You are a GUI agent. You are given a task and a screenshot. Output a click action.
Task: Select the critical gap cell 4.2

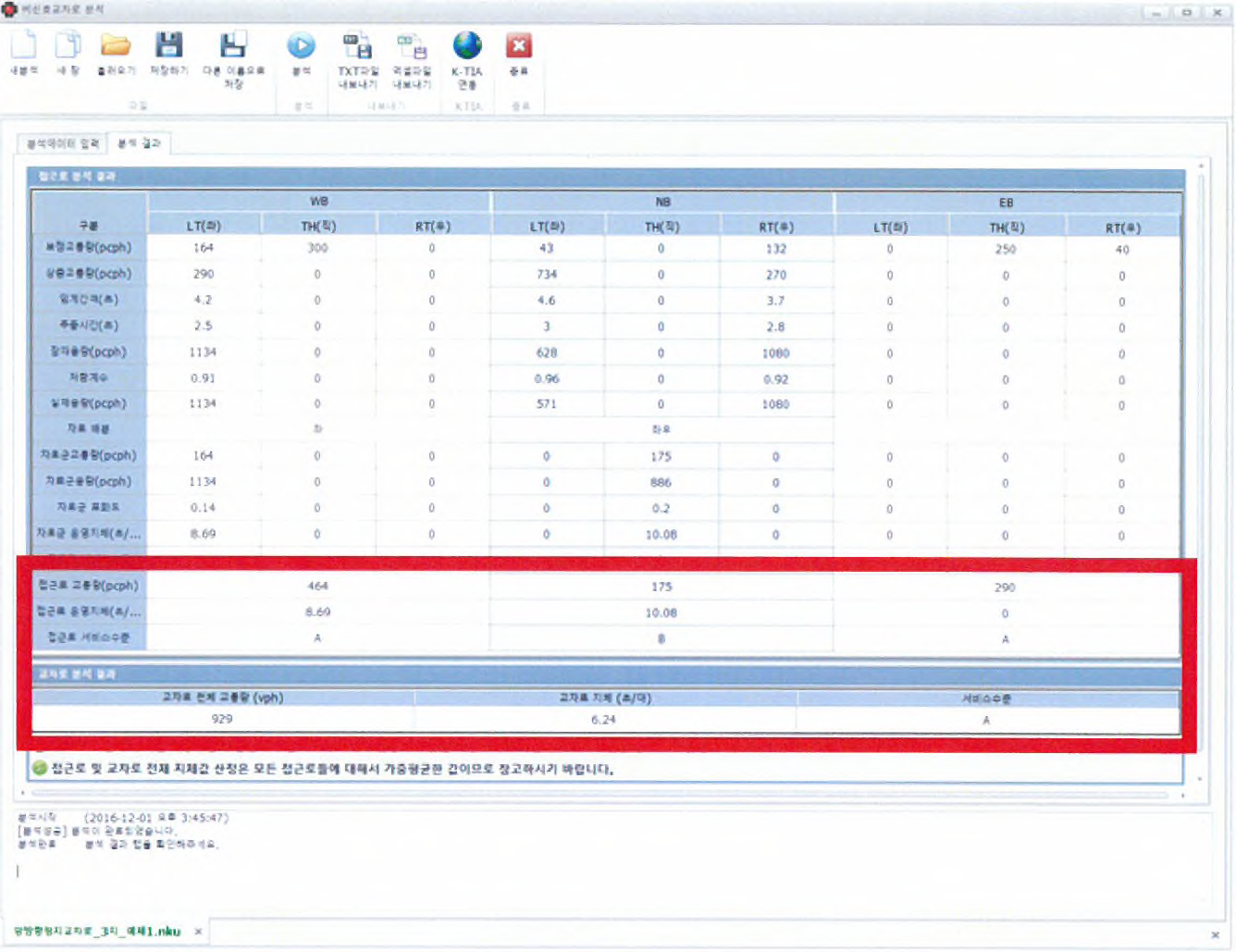[203, 300]
